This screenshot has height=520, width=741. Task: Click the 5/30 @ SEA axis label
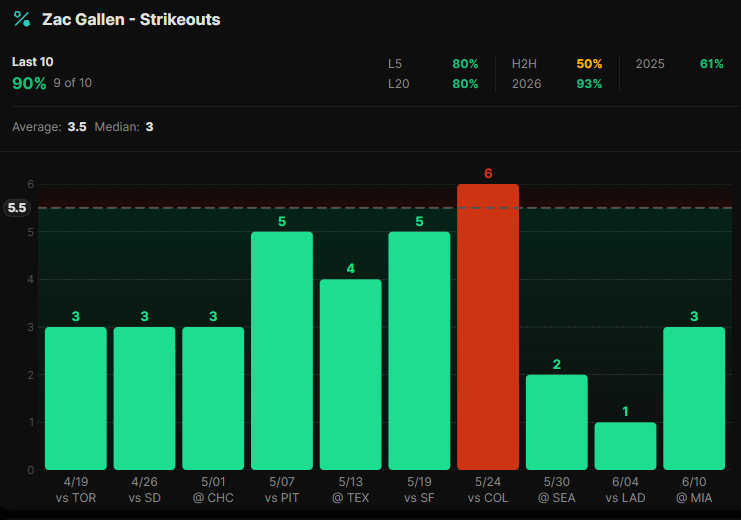click(x=557, y=490)
